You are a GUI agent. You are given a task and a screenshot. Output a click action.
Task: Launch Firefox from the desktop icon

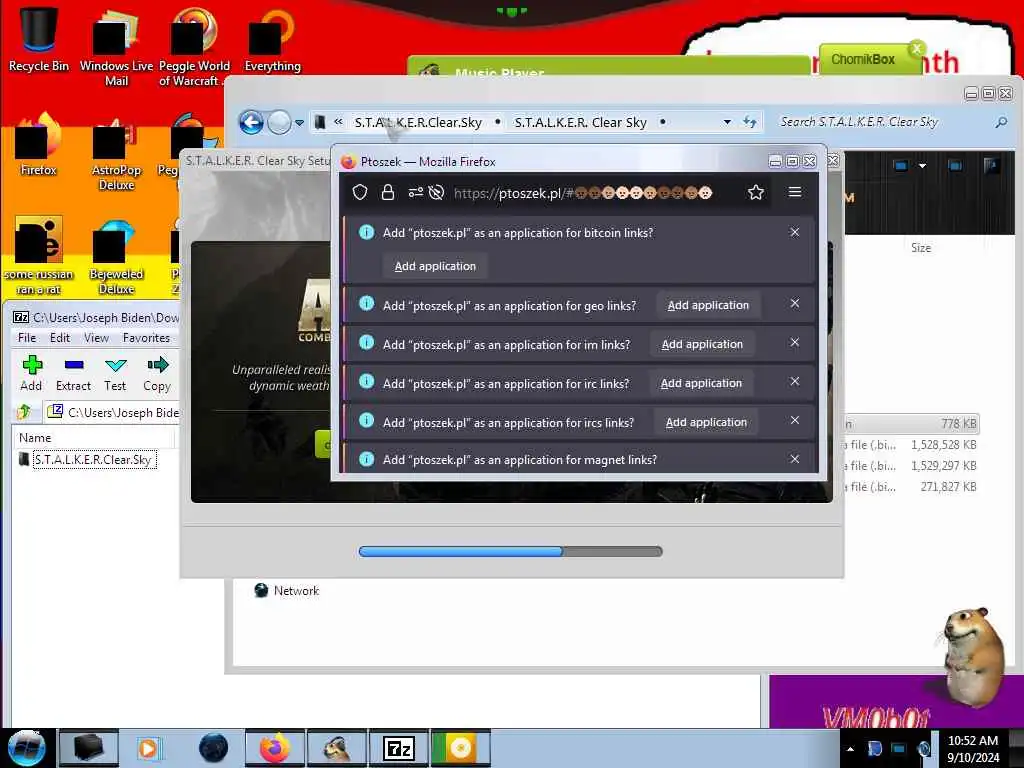(x=38, y=145)
